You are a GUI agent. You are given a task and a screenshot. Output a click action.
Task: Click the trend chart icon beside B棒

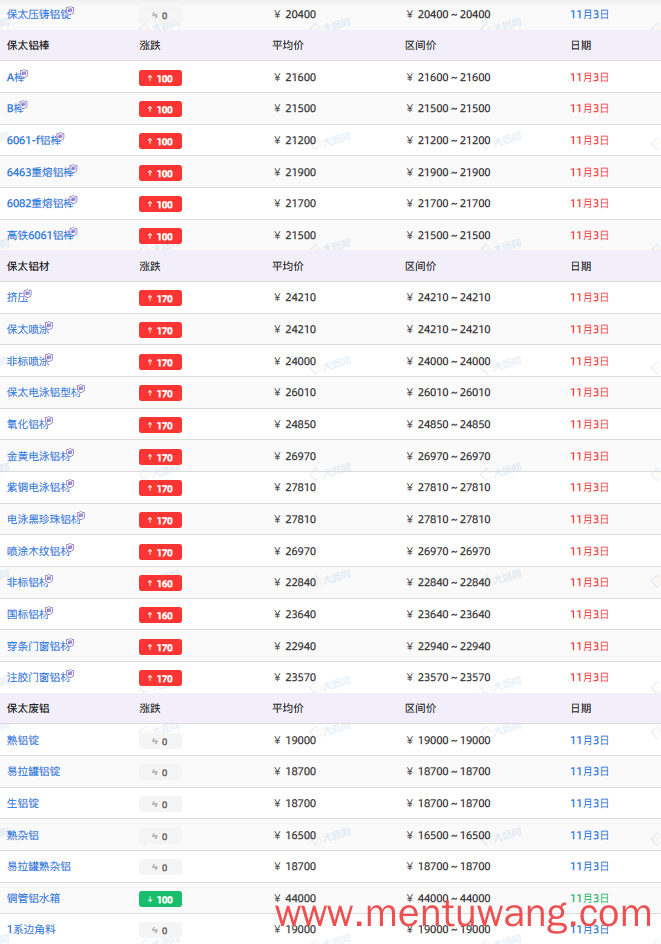point(23,105)
